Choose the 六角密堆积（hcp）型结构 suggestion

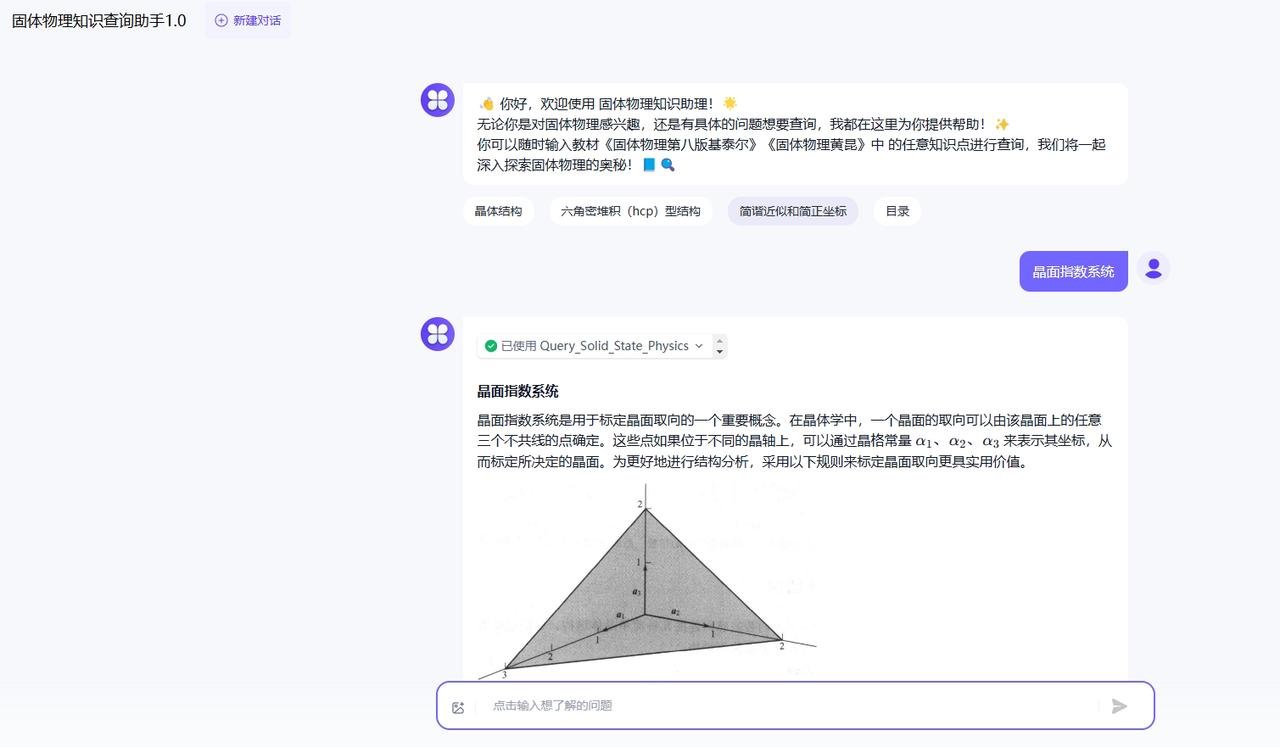[x=630, y=211]
